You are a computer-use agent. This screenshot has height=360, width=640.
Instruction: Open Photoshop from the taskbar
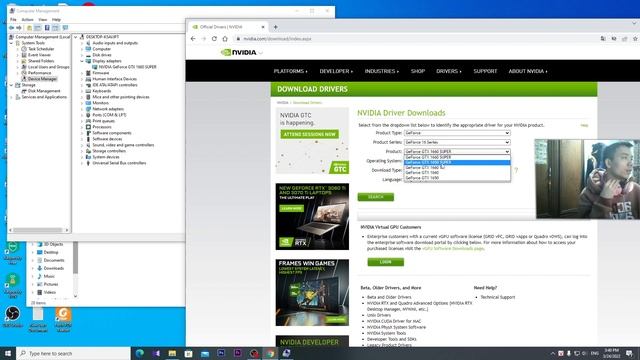221,353
